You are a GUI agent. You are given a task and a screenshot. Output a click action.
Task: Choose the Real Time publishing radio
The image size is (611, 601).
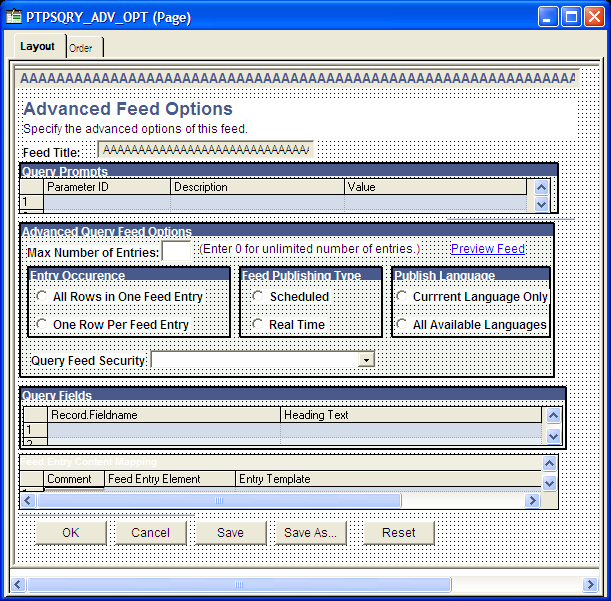coord(258,324)
